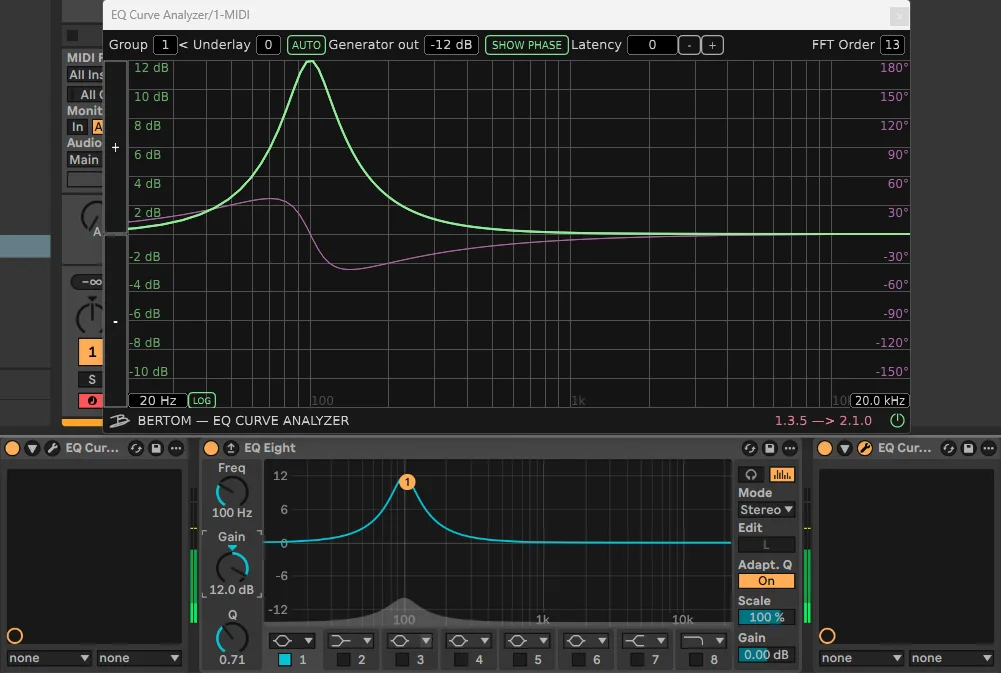1001x673 pixels.
Task: Turn off Adapt. Q in EQ Eight
Action: click(766, 580)
